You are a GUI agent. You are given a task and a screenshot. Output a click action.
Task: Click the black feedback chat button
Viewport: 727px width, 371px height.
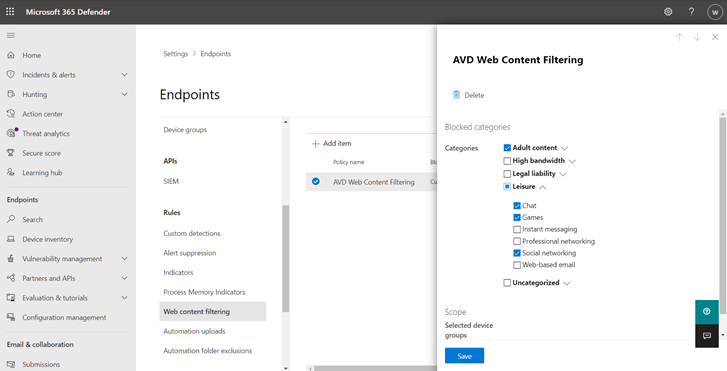click(x=707, y=336)
